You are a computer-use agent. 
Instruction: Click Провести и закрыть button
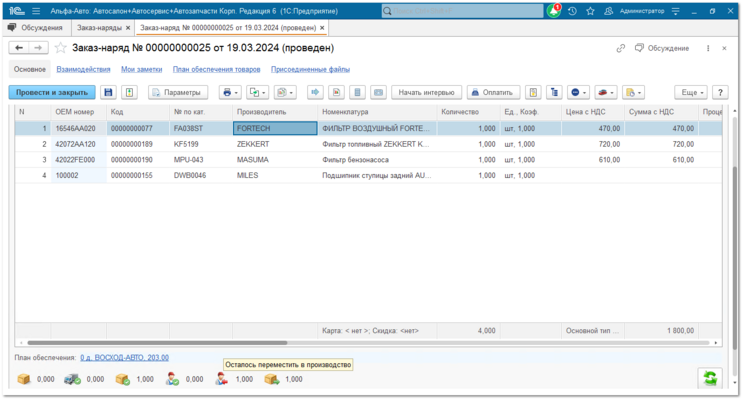(x=52, y=92)
